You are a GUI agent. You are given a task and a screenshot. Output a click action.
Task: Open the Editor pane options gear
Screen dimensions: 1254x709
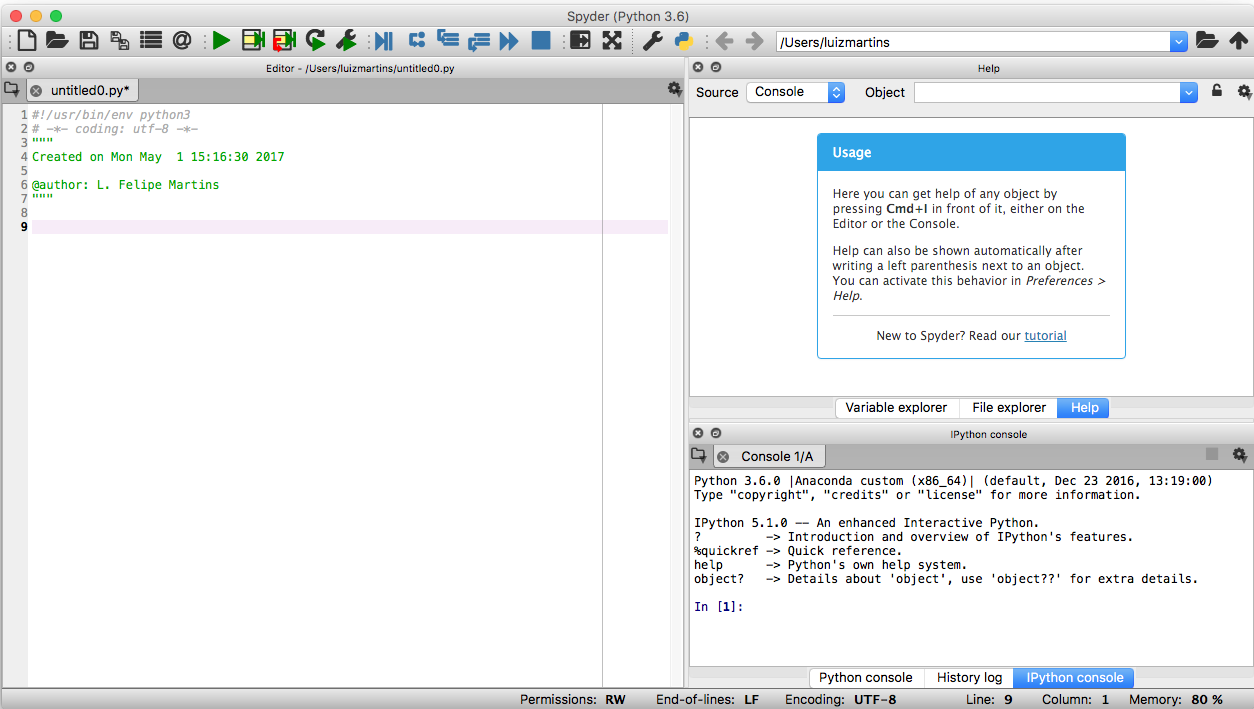pyautogui.click(x=674, y=89)
